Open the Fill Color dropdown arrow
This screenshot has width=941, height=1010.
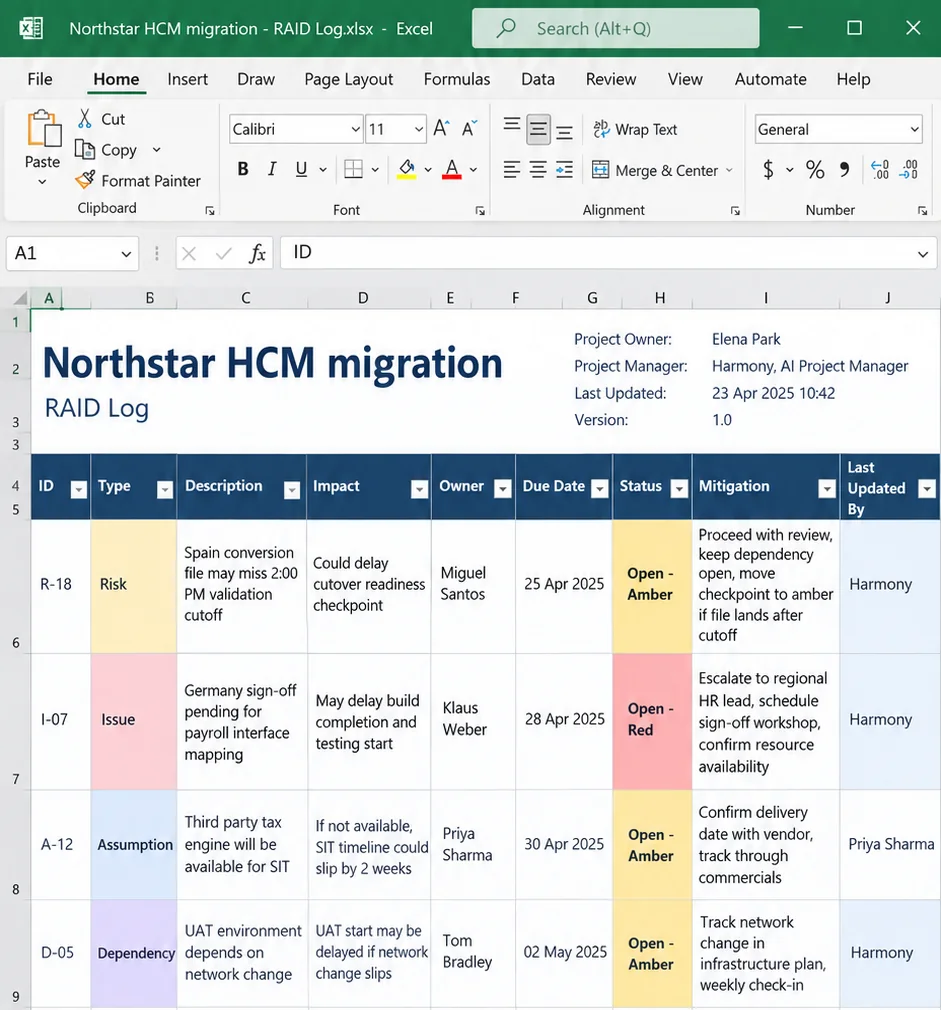pos(428,169)
